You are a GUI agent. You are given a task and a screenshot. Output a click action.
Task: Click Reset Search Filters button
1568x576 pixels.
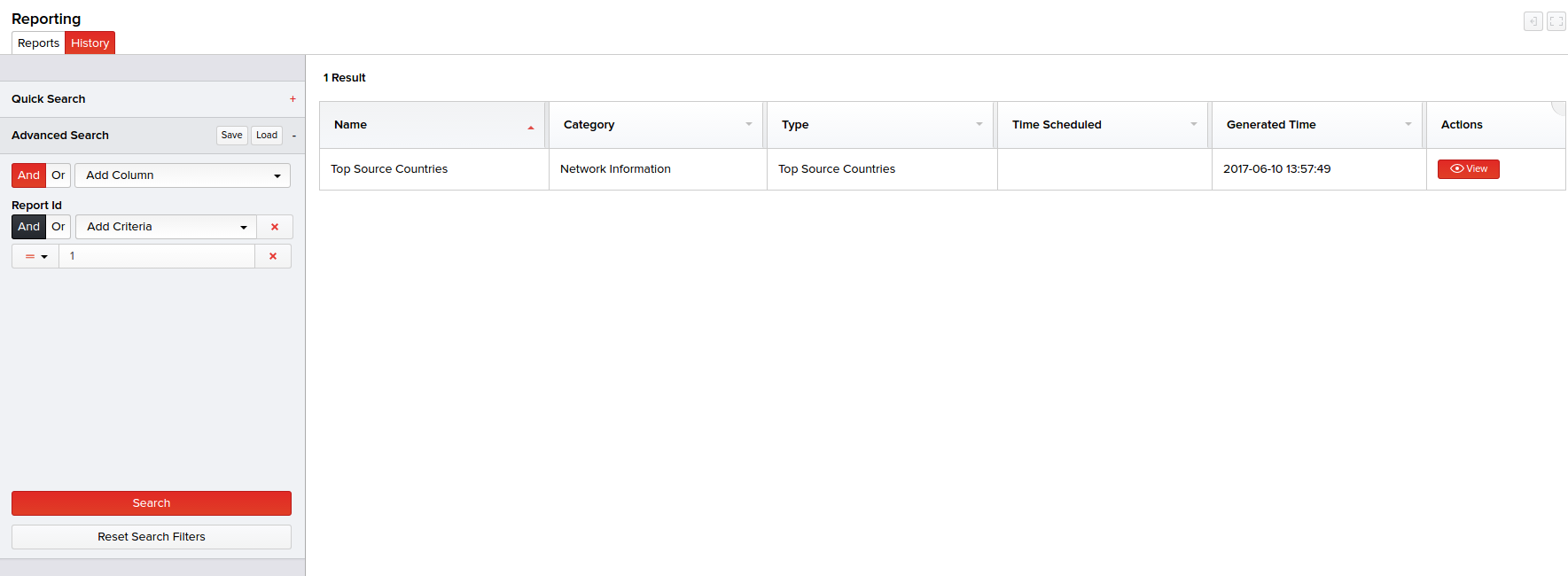[x=152, y=537]
